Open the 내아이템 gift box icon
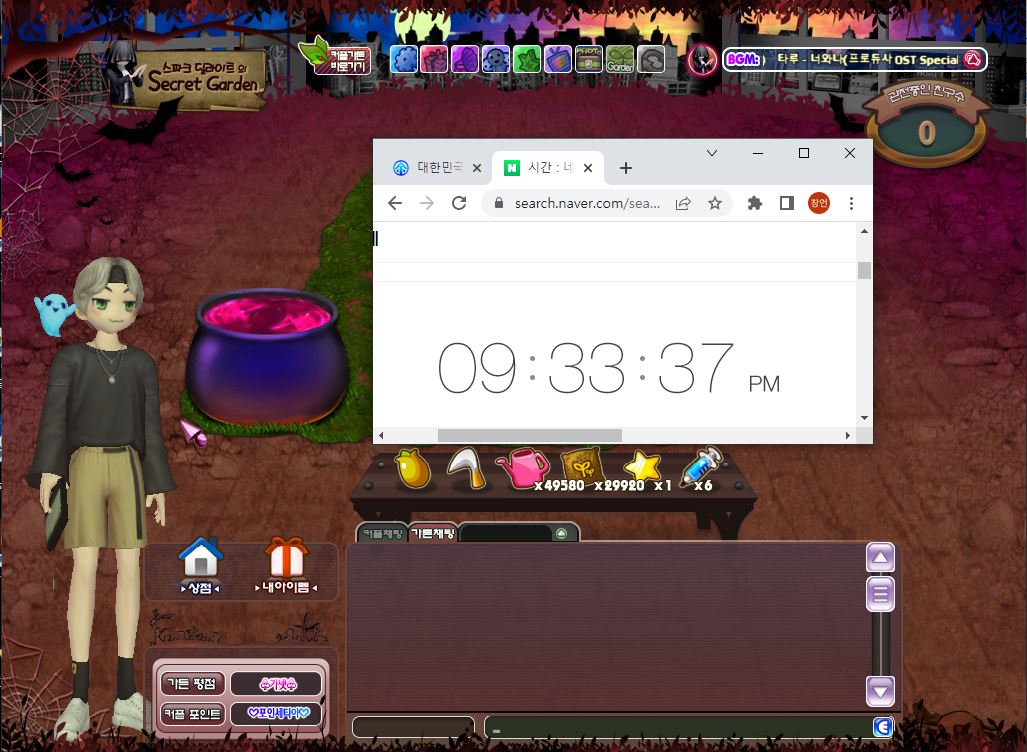This screenshot has width=1027, height=752. click(286, 565)
